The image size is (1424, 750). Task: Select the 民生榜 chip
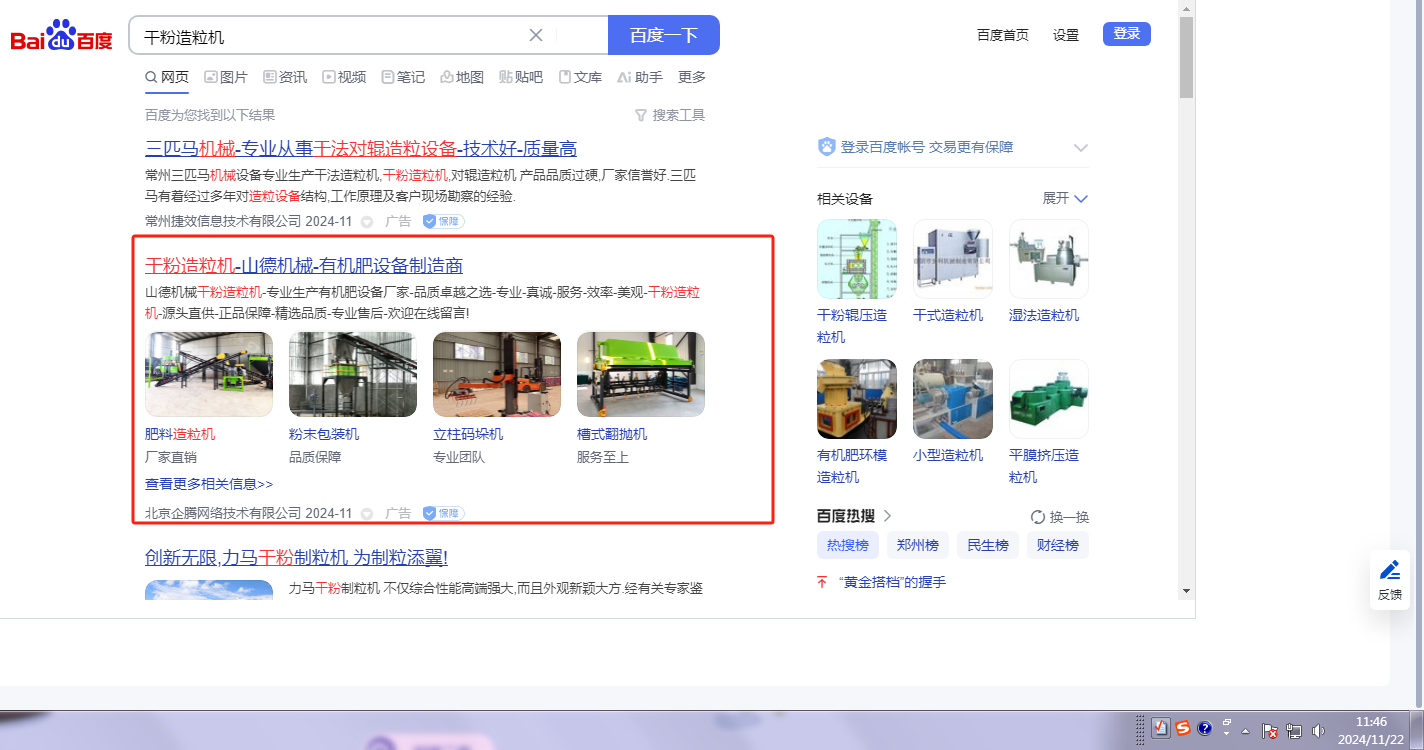988,545
